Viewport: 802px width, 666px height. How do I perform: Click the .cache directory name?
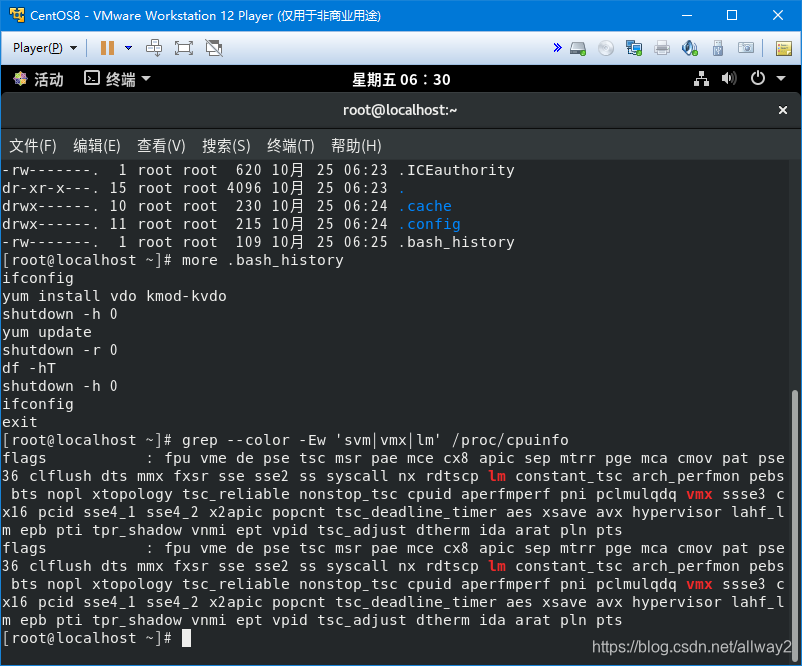tap(425, 206)
